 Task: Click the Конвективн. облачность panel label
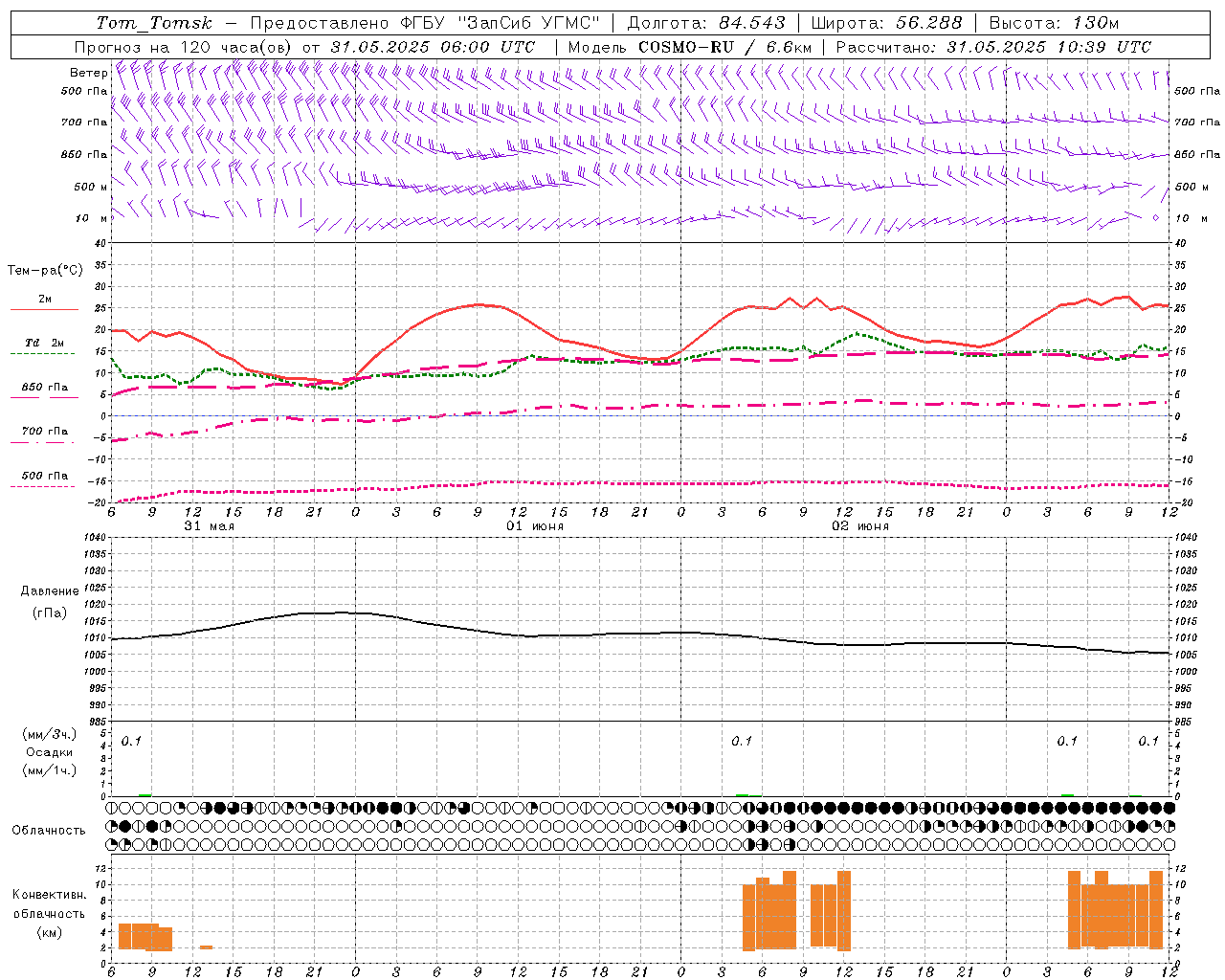tap(49, 904)
